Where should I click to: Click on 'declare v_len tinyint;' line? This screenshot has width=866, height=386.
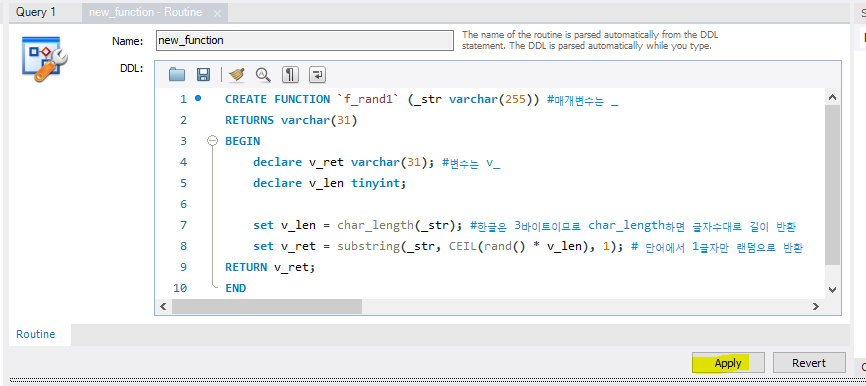pos(329,183)
